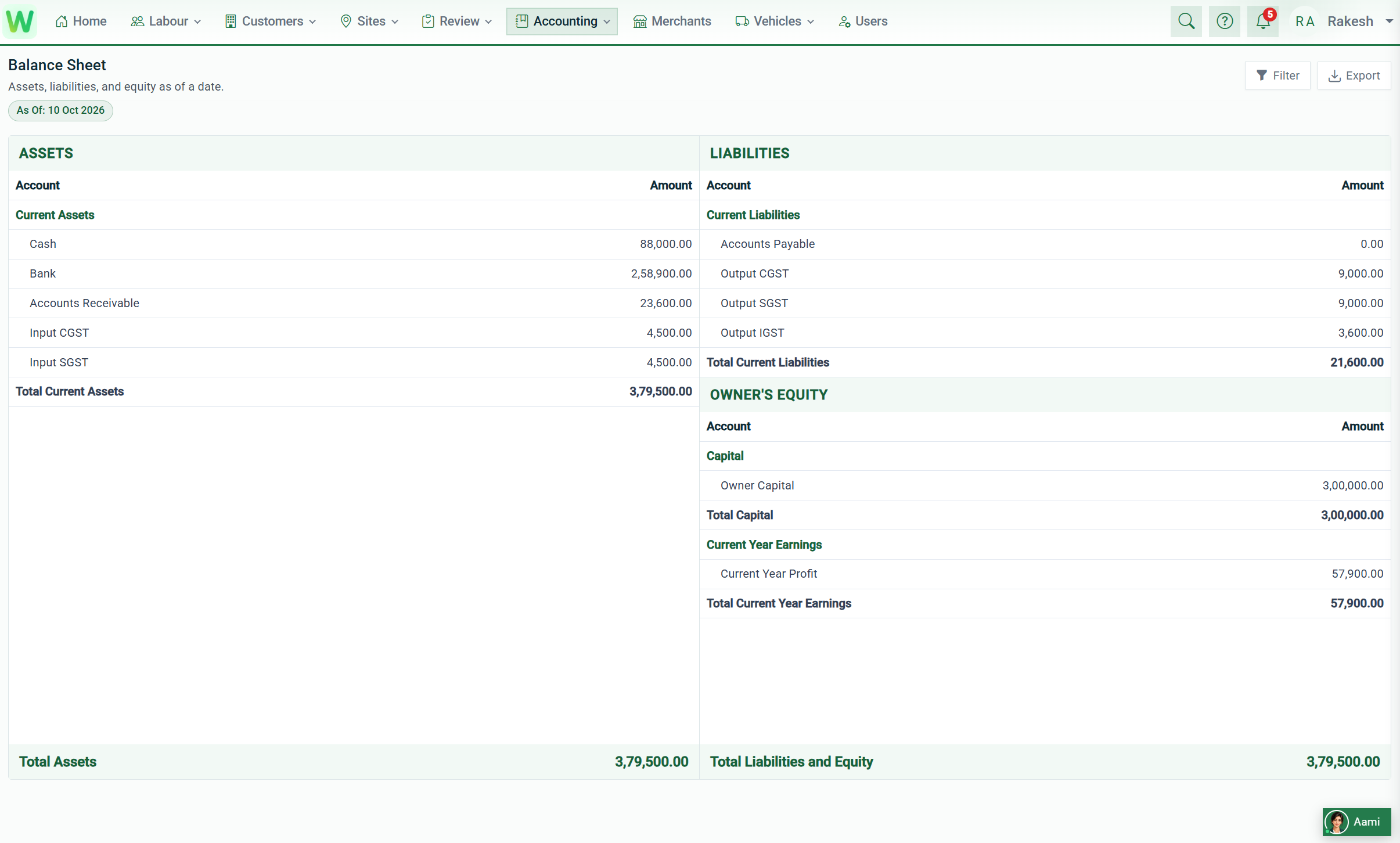Select the Accounts Payable row

pos(1045,244)
